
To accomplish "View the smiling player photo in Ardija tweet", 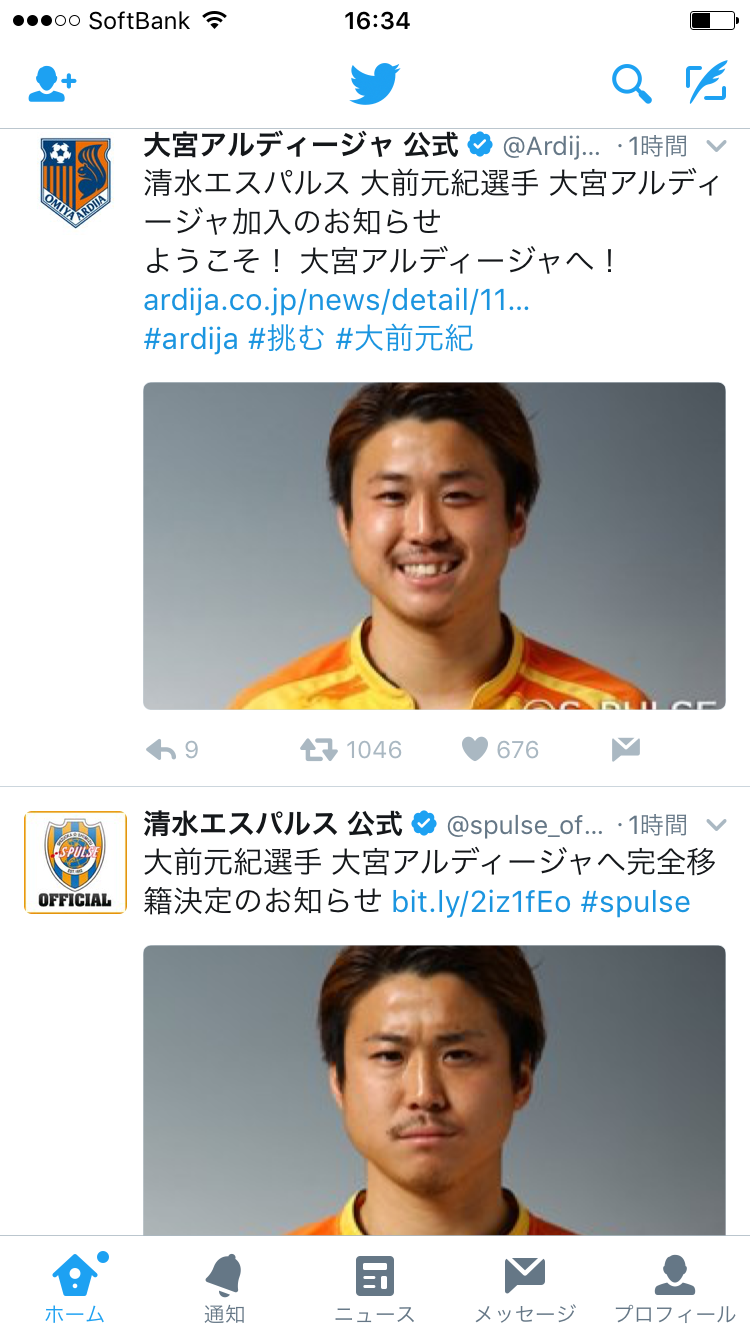I will tap(434, 546).
